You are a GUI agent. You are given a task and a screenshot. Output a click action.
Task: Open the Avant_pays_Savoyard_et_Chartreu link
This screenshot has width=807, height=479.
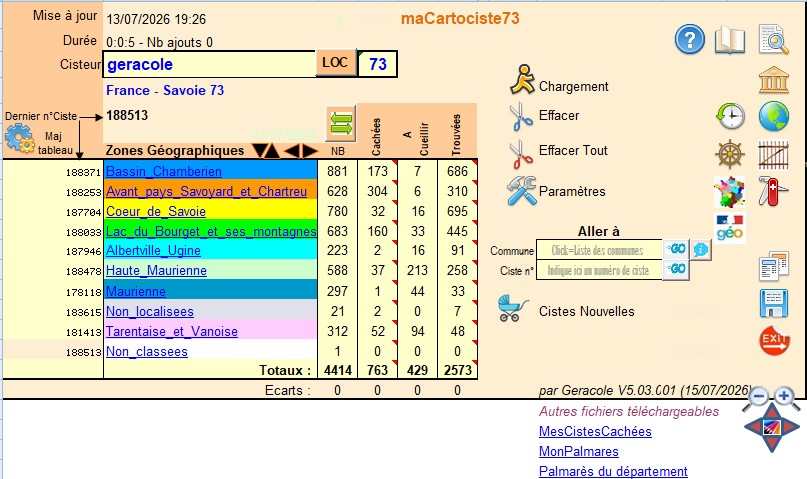[x=206, y=191]
